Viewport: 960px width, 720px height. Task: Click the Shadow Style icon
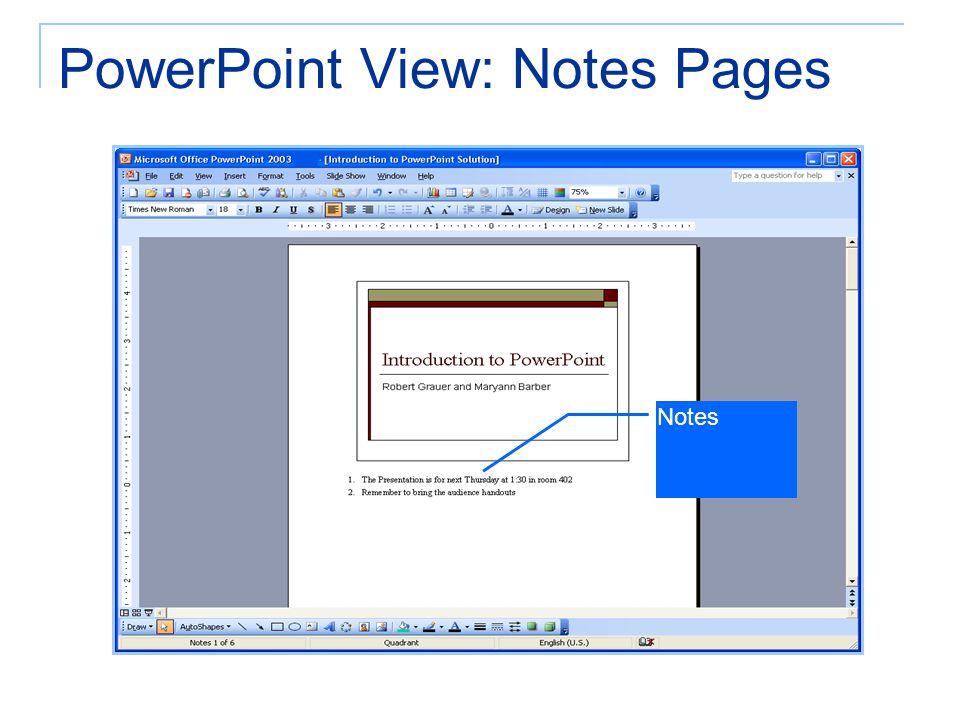(x=532, y=626)
